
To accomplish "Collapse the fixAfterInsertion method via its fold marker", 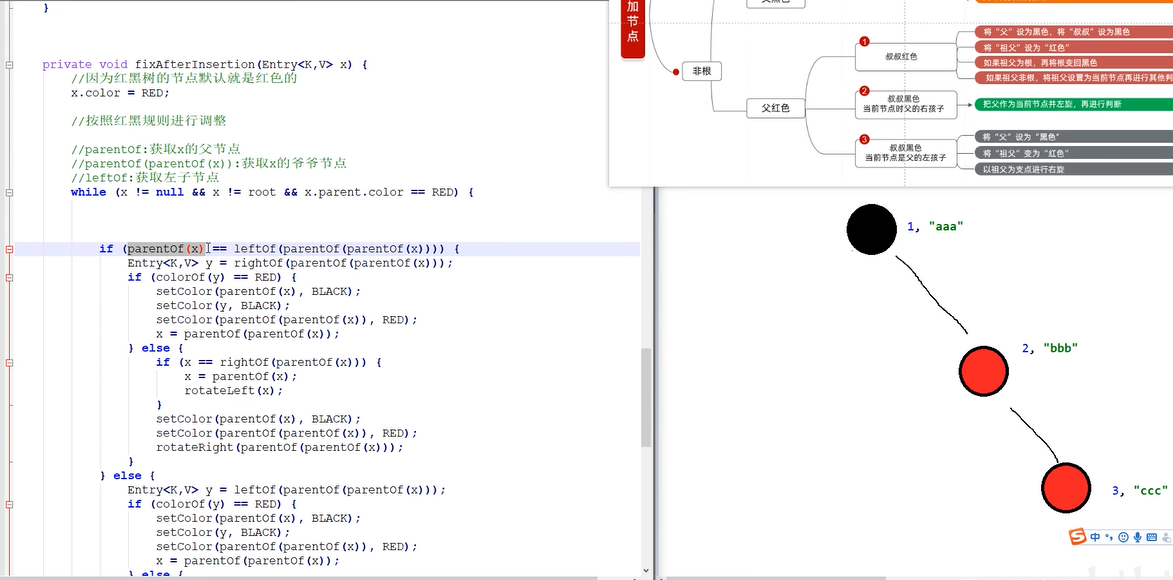I will 9,64.
